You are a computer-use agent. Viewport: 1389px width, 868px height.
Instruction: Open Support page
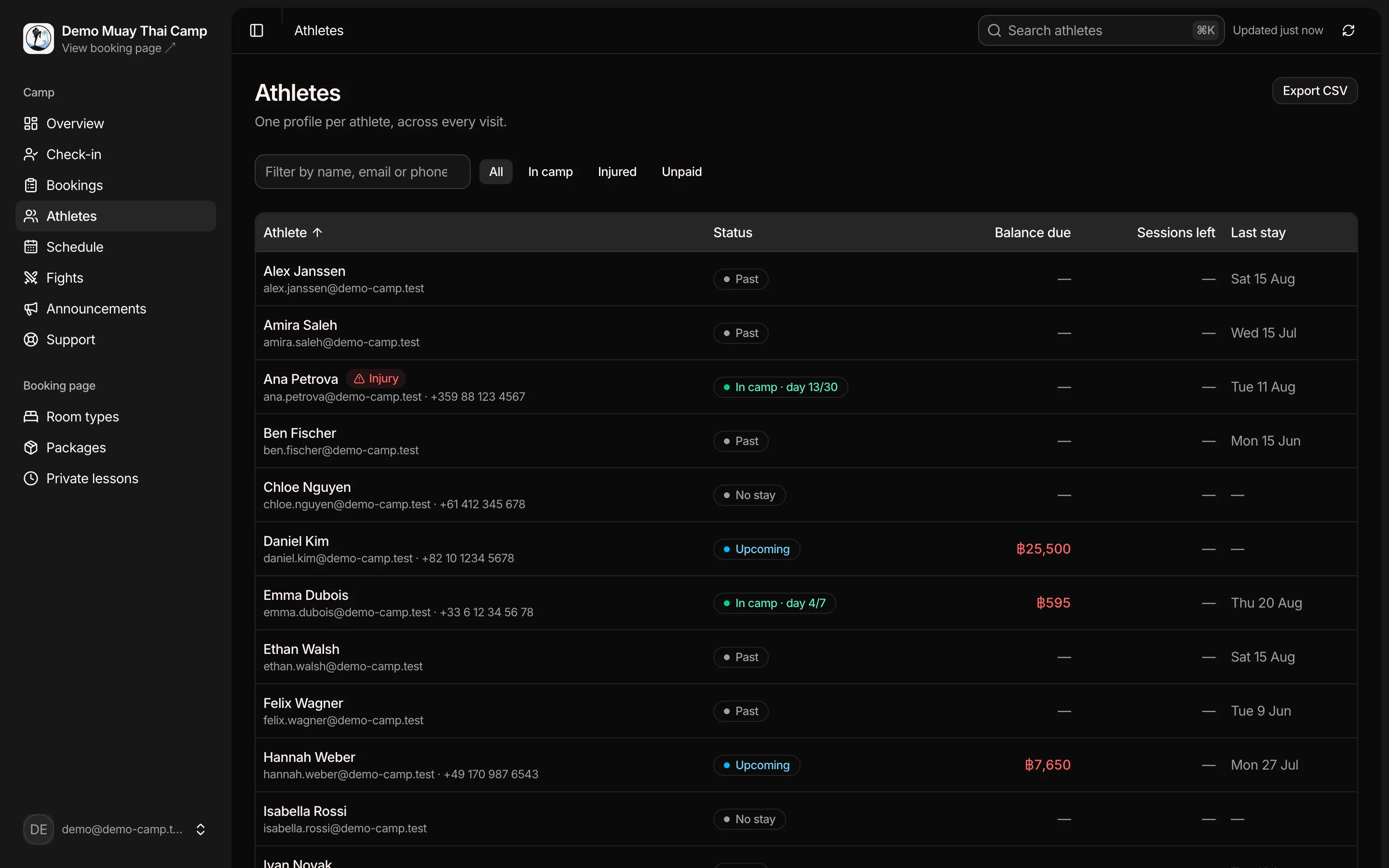(x=116, y=340)
